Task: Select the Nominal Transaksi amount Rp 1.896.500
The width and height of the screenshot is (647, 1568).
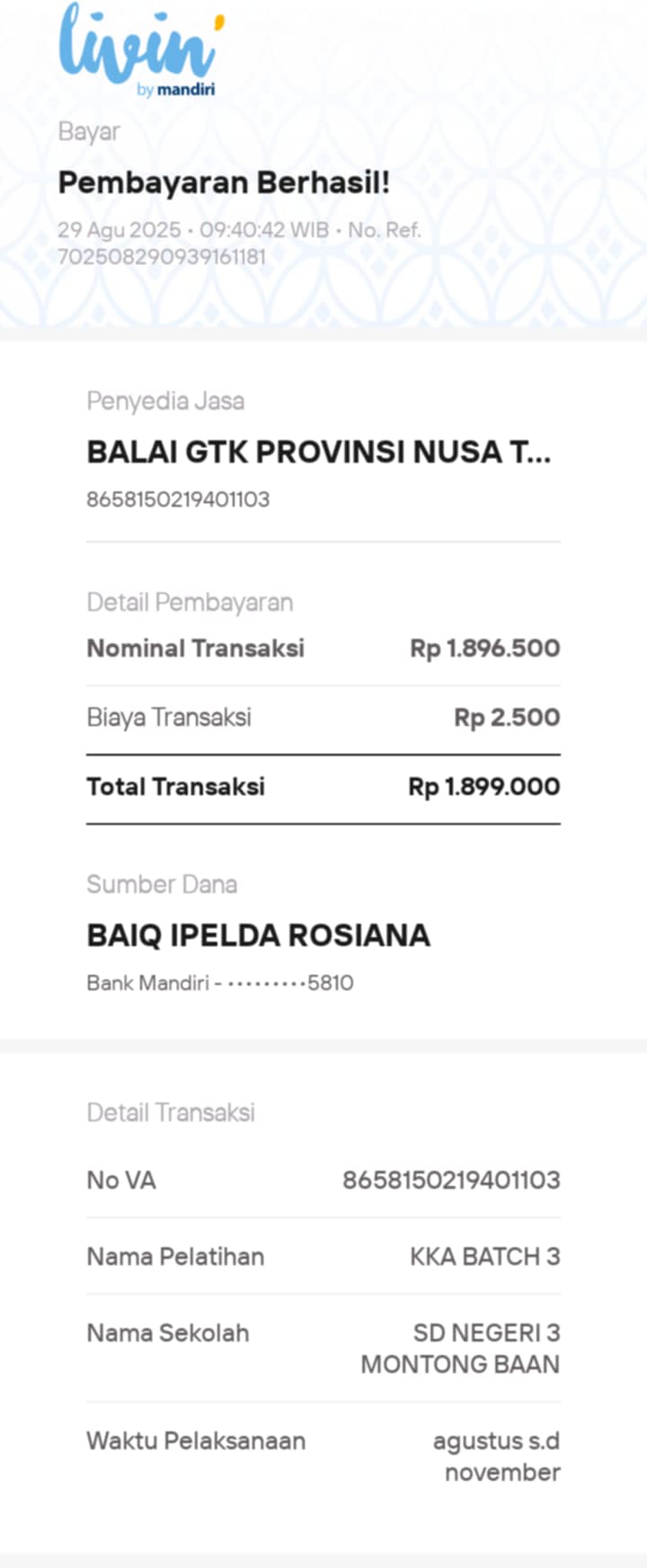Action: coord(485,648)
